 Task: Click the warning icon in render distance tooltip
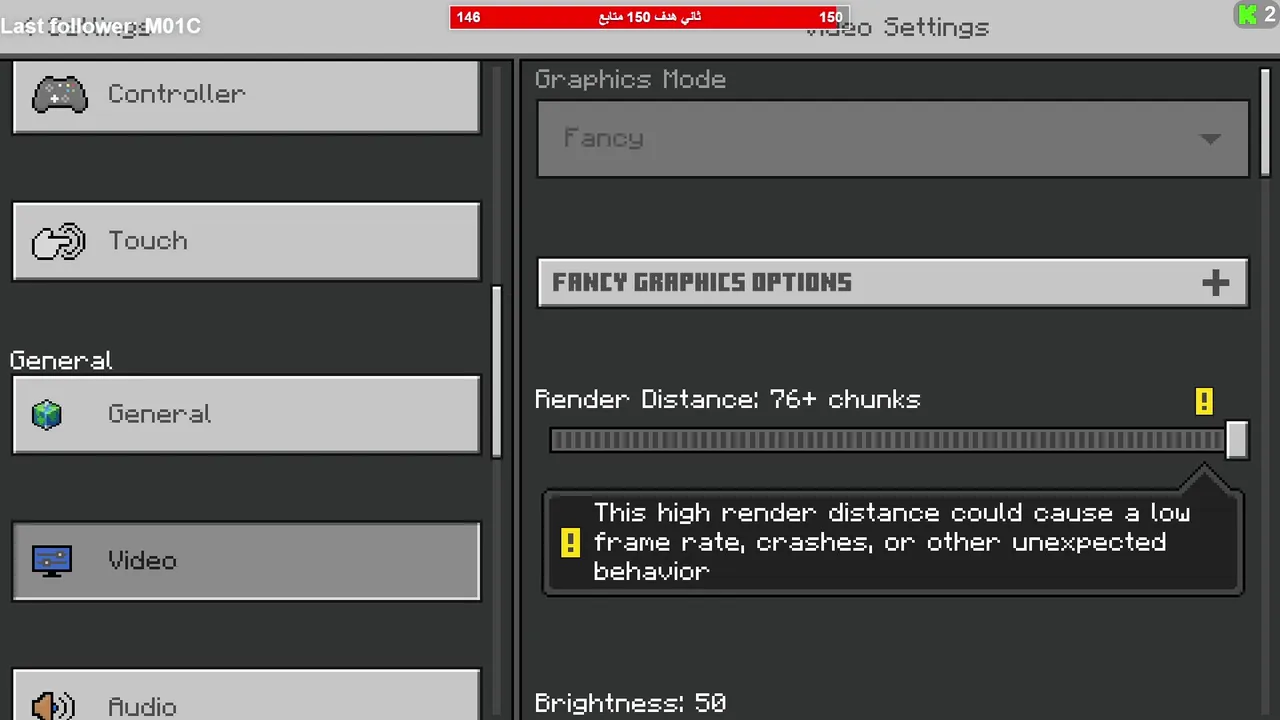pos(570,542)
